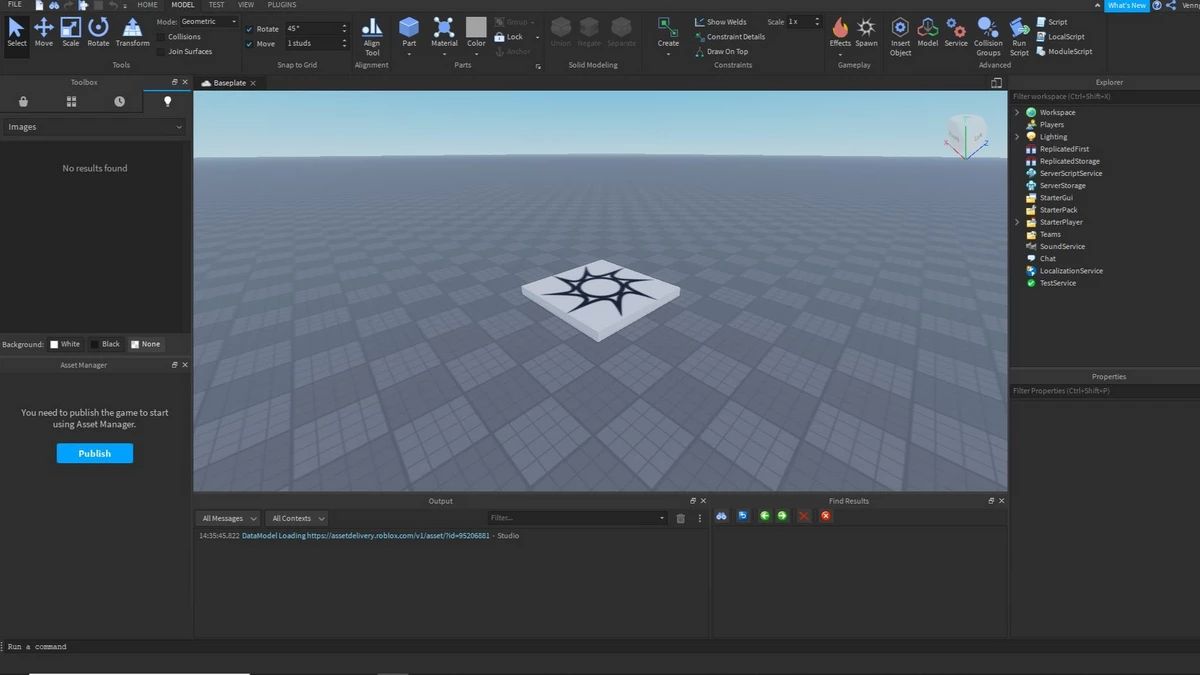Select White background option

click(65, 344)
